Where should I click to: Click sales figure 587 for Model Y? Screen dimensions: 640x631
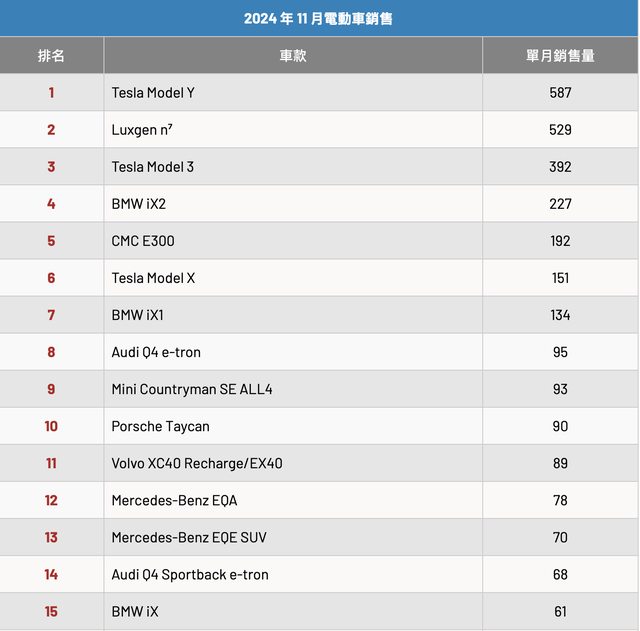point(560,93)
